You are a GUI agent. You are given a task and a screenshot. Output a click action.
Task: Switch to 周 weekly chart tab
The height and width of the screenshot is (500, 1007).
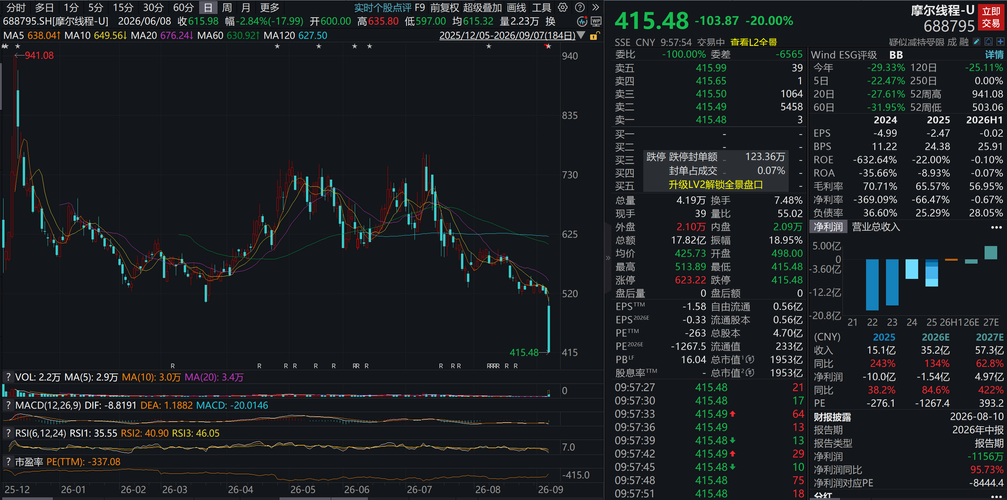pyautogui.click(x=227, y=8)
